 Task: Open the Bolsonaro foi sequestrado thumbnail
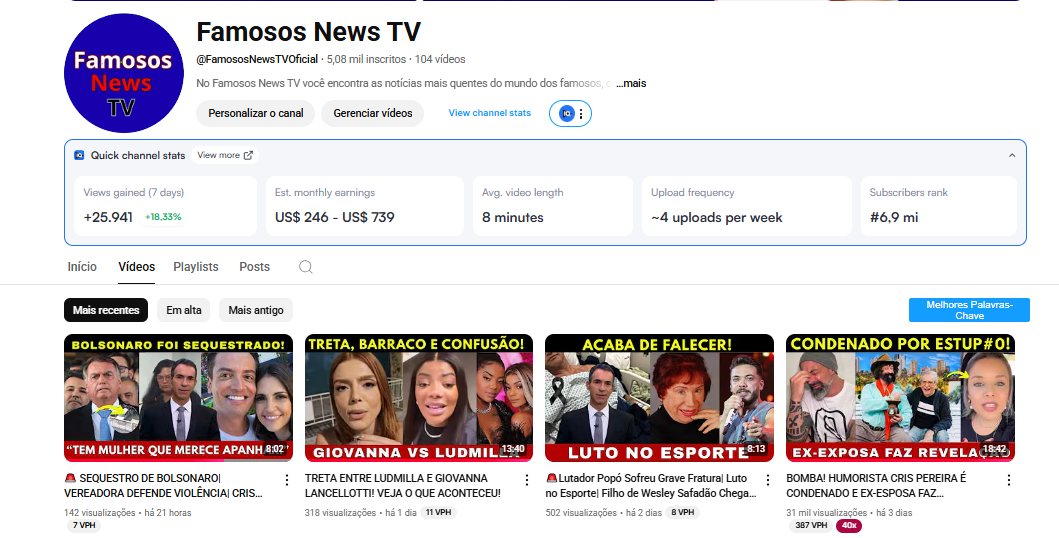point(178,398)
